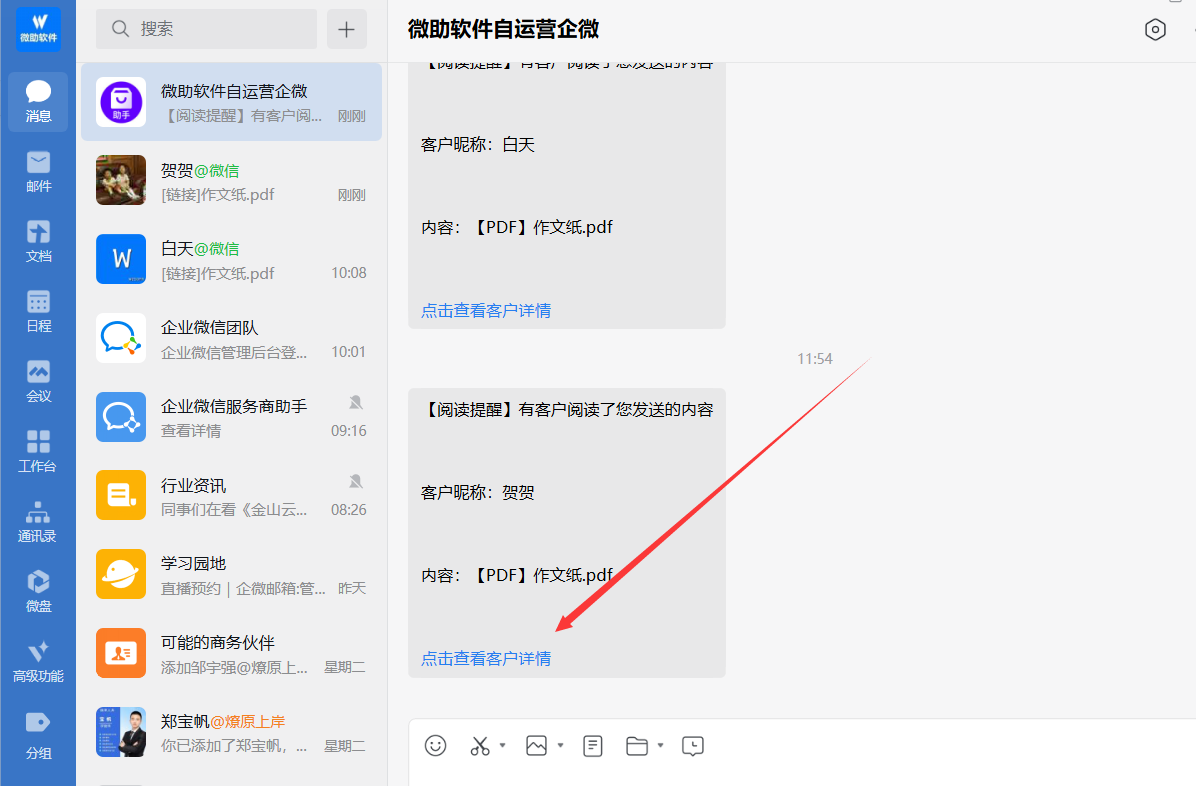Image resolution: width=1196 pixels, height=786 pixels.
Task: Switch to the 高级功能 tab in the sidebar
Action: tap(38, 661)
